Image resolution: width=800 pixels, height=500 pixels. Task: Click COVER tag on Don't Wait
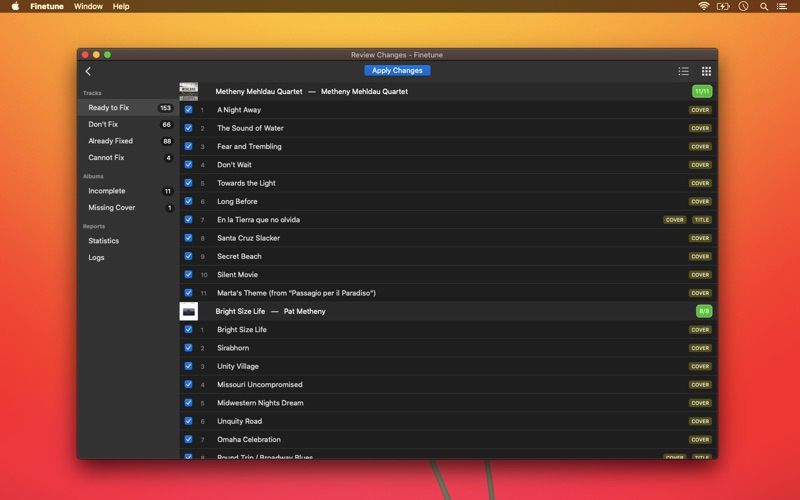700,165
